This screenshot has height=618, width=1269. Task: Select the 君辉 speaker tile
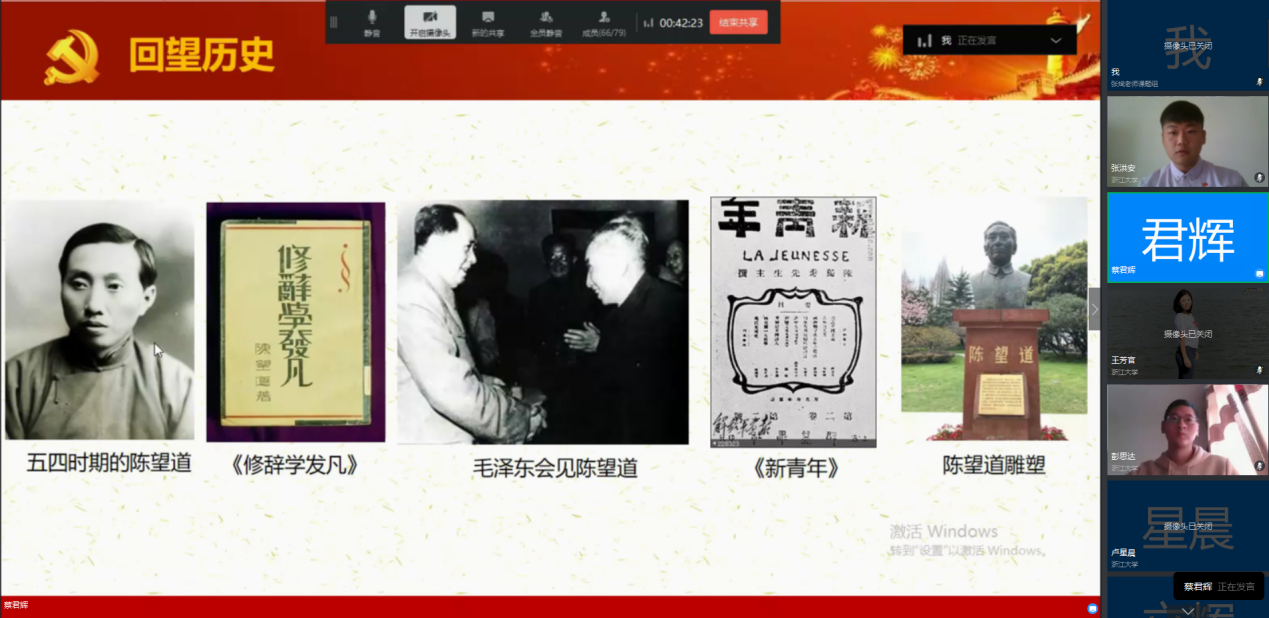tap(1187, 237)
